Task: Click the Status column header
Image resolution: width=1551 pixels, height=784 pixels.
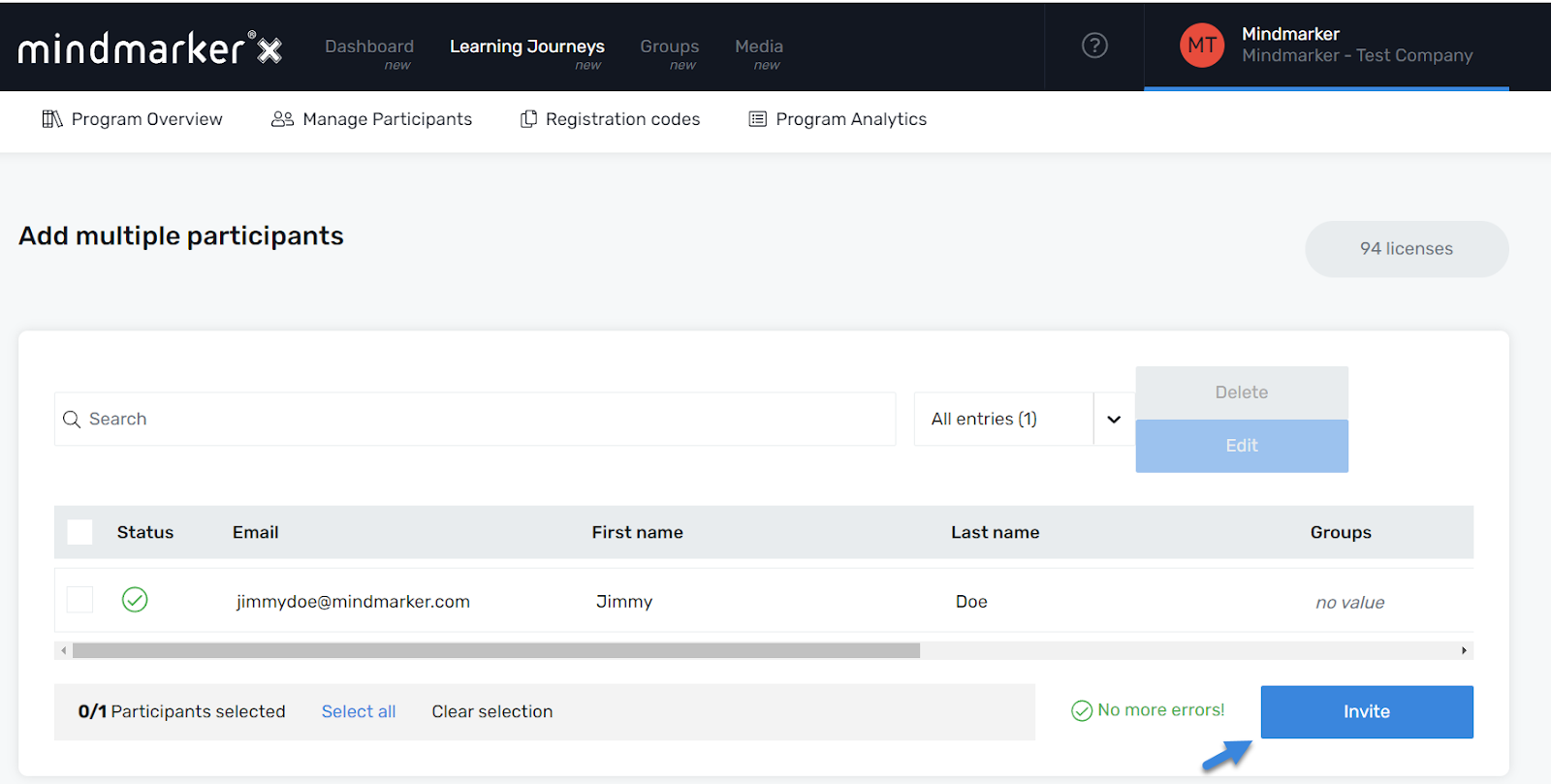Action: [x=145, y=532]
